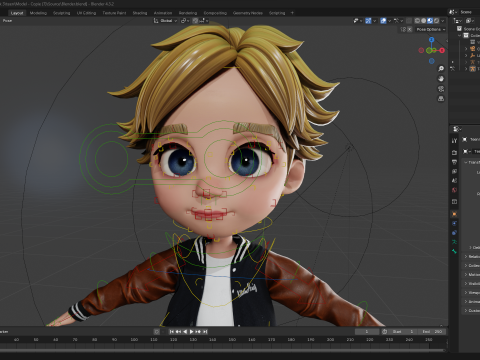Image resolution: width=480 pixels, height=360 pixels.
Task: Collapse the top collection in outliner
Action: click(460, 36)
